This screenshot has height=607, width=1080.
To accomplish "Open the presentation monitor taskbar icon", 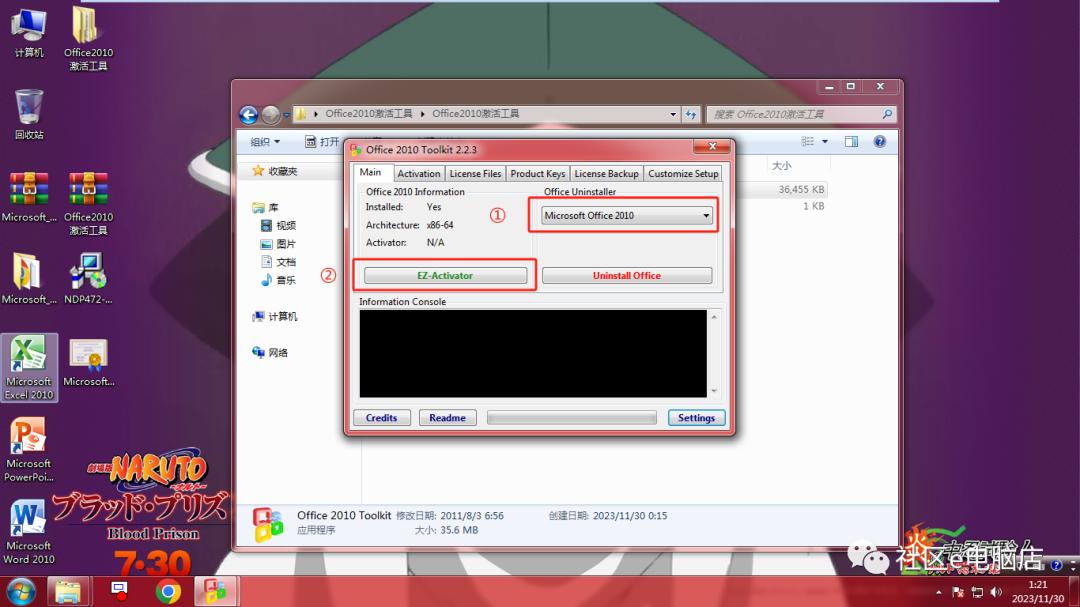I will pos(119,590).
